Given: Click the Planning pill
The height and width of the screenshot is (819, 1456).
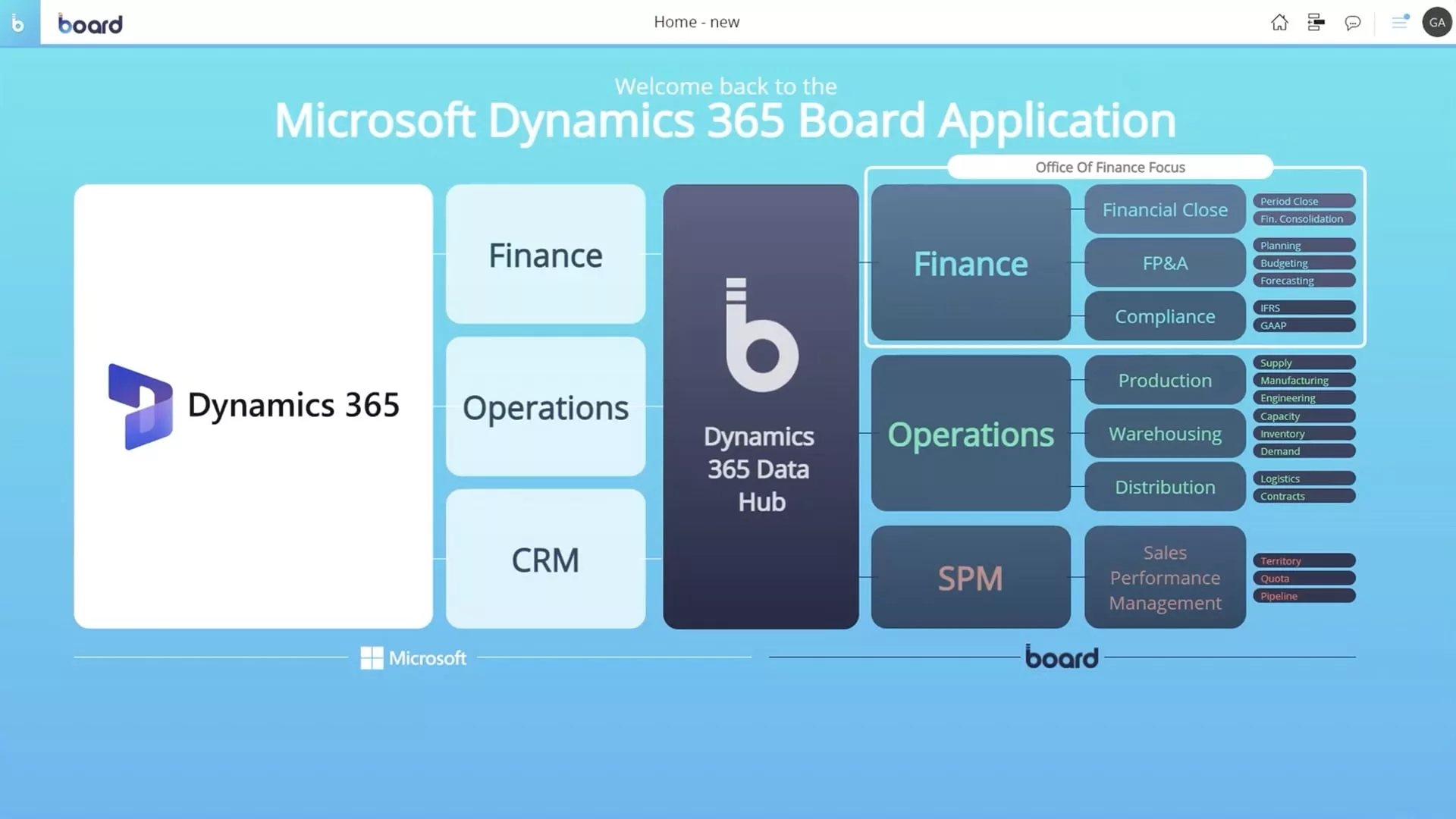Looking at the screenshot, I should coord(1304,245).
